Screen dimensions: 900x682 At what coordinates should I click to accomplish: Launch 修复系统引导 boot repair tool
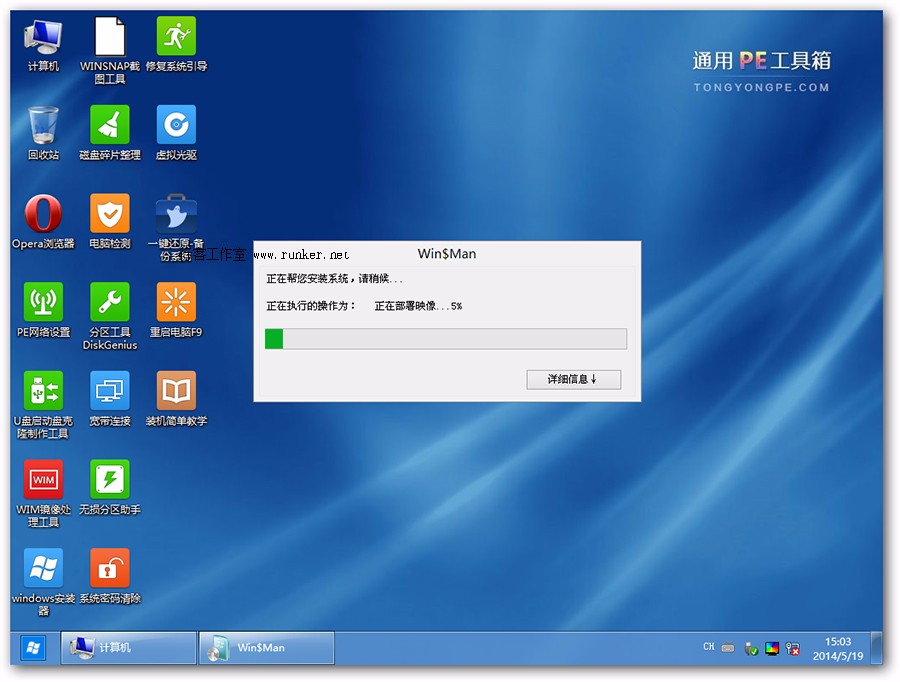(x=176, y=38)
